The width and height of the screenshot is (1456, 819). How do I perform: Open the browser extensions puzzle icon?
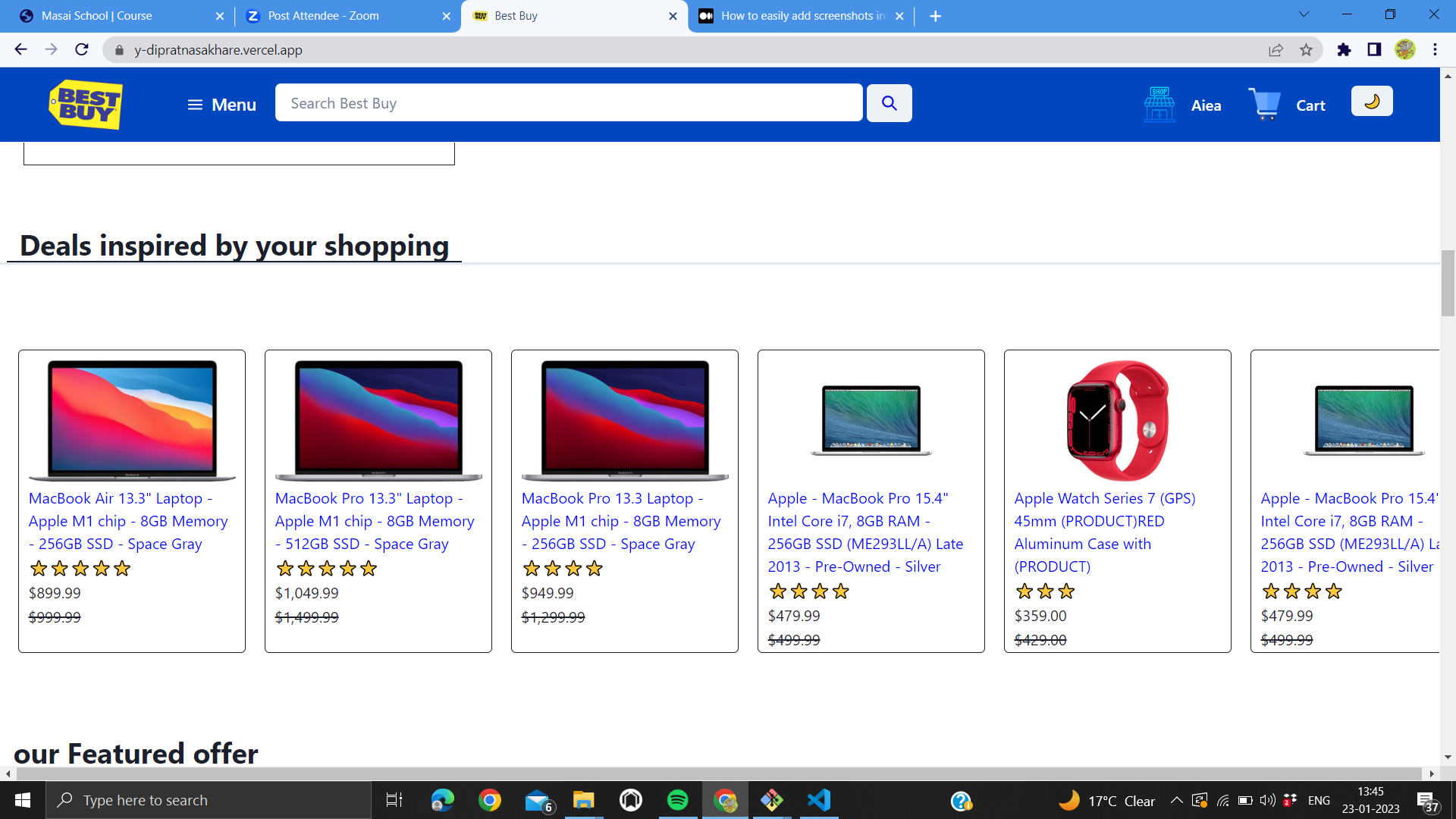pos(1344,50)
